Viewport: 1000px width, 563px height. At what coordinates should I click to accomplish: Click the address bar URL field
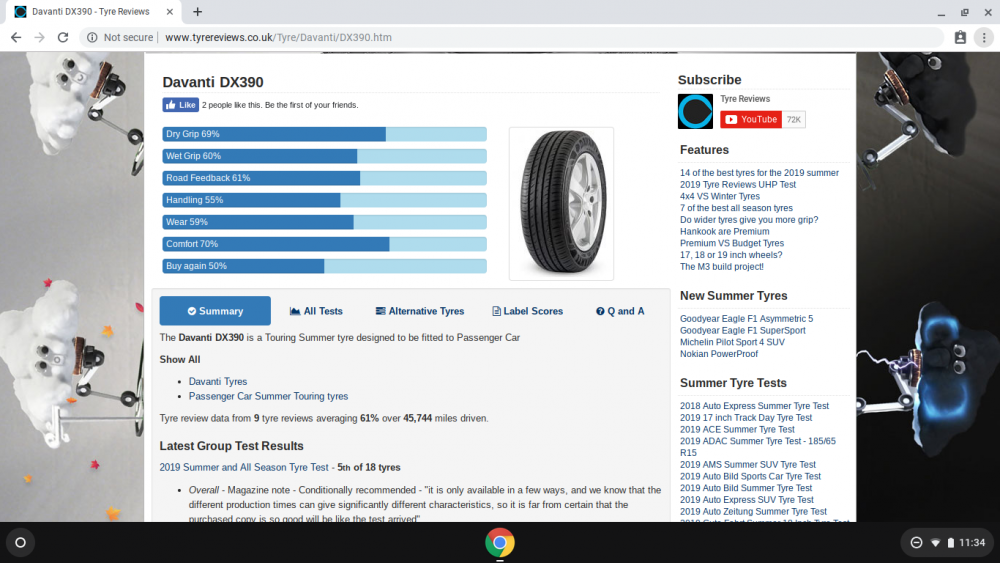[x=510, y=38]
